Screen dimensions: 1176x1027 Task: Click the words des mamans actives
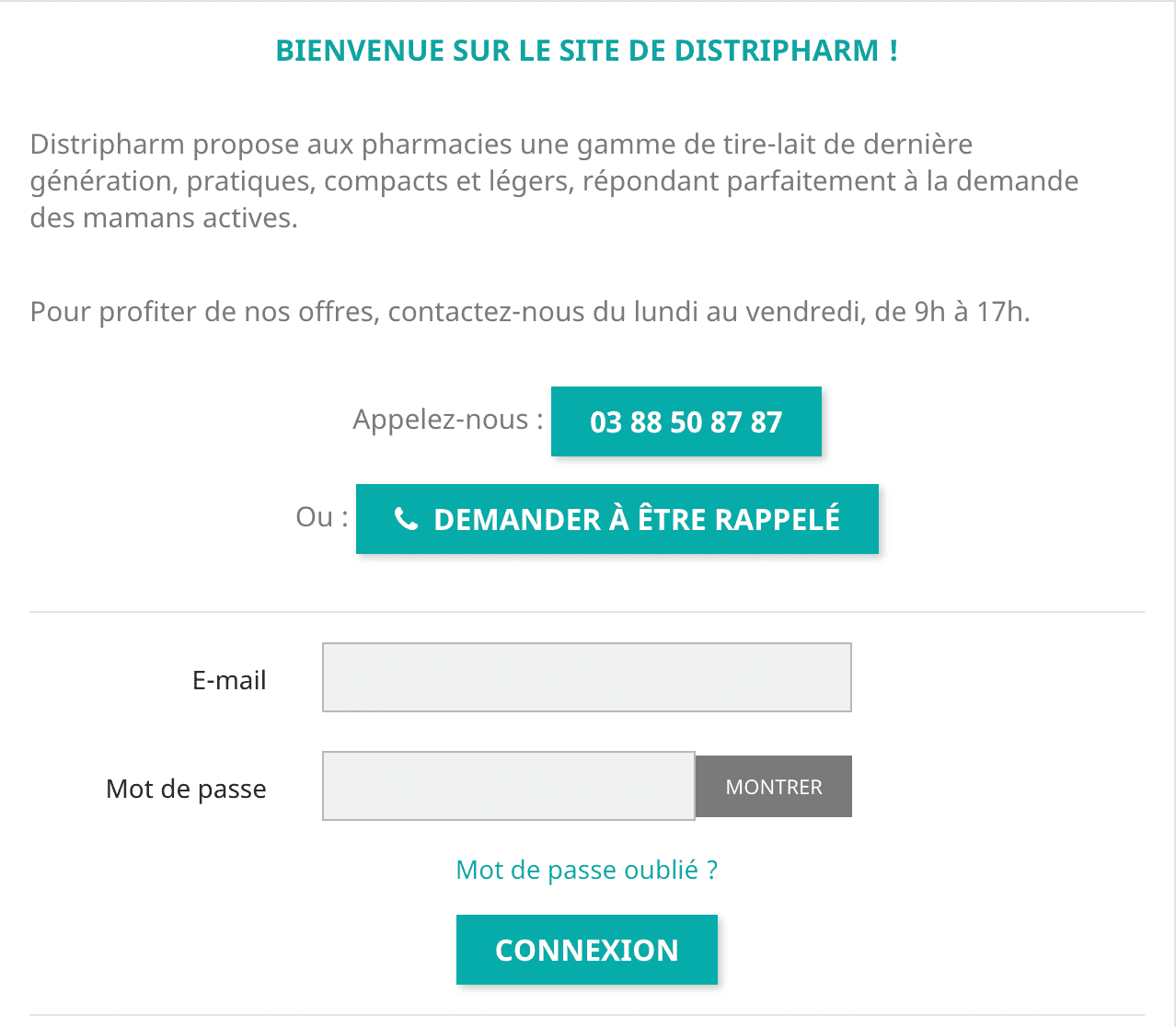164,218
